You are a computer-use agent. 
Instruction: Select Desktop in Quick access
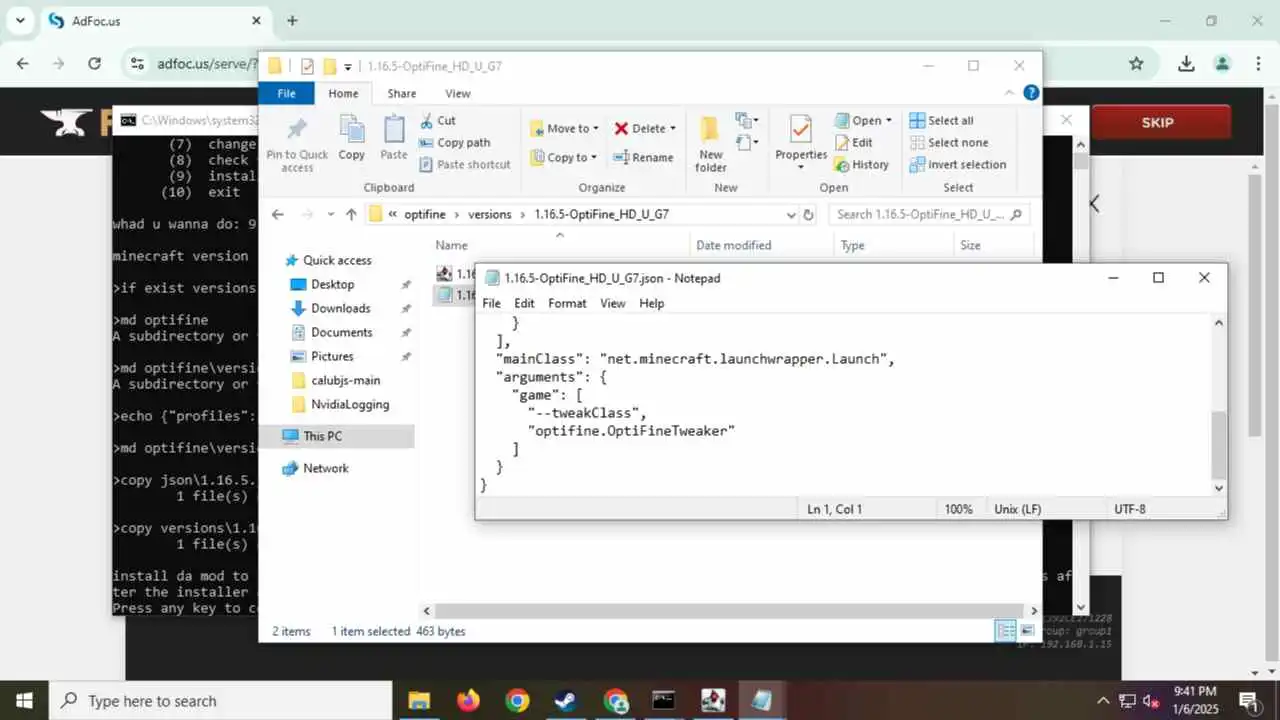[x=332, y=284]
